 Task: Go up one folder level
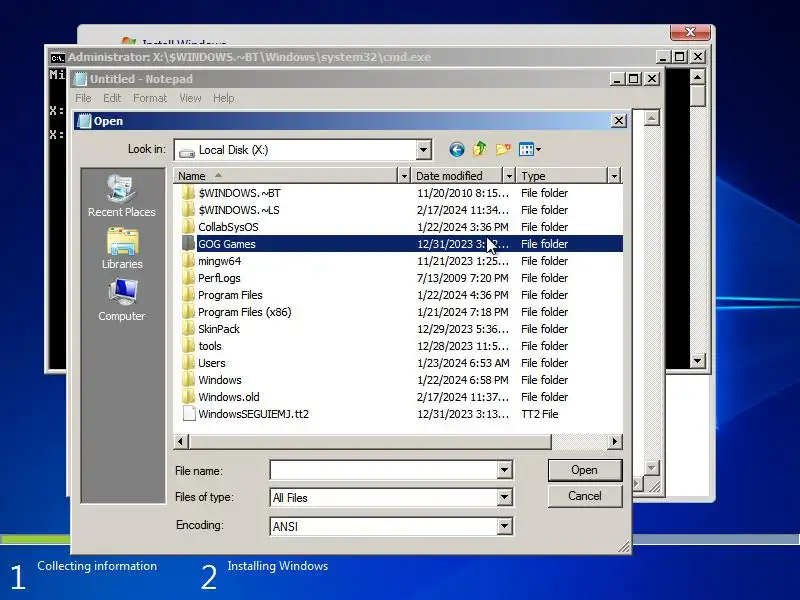tap(479, 149)
